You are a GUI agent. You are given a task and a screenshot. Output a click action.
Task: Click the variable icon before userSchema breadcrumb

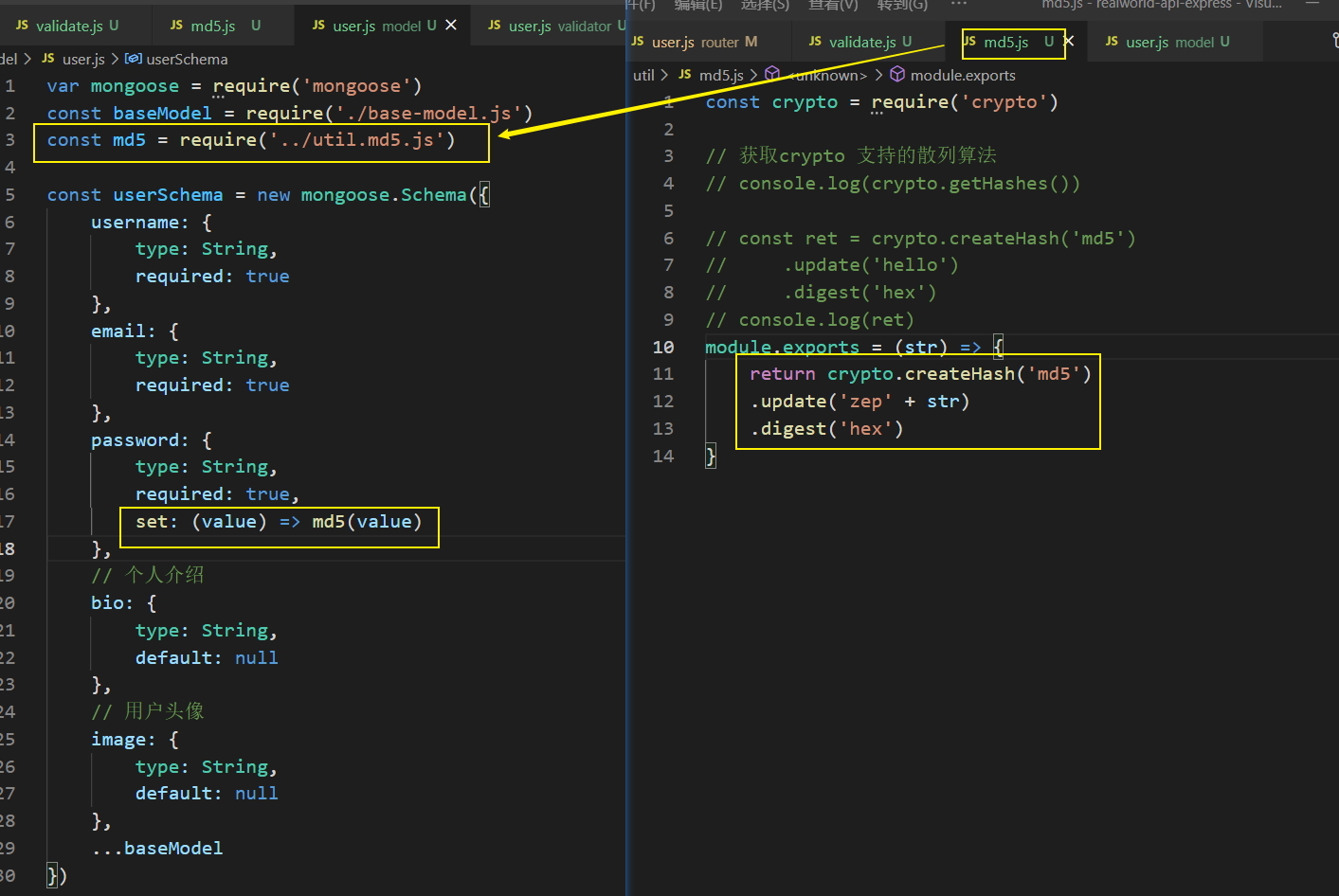(x=134, y=59)
